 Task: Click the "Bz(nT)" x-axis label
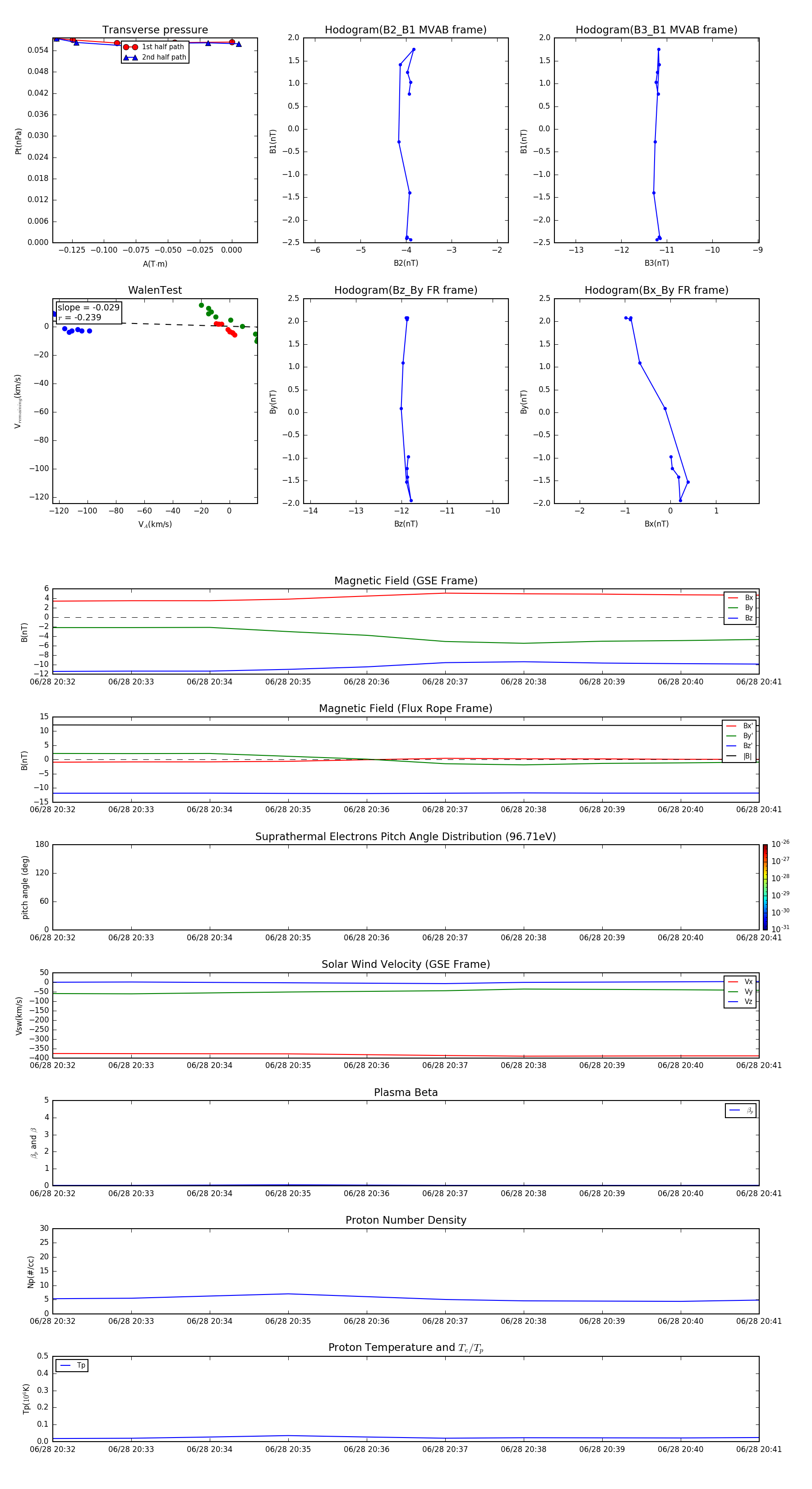406,524
